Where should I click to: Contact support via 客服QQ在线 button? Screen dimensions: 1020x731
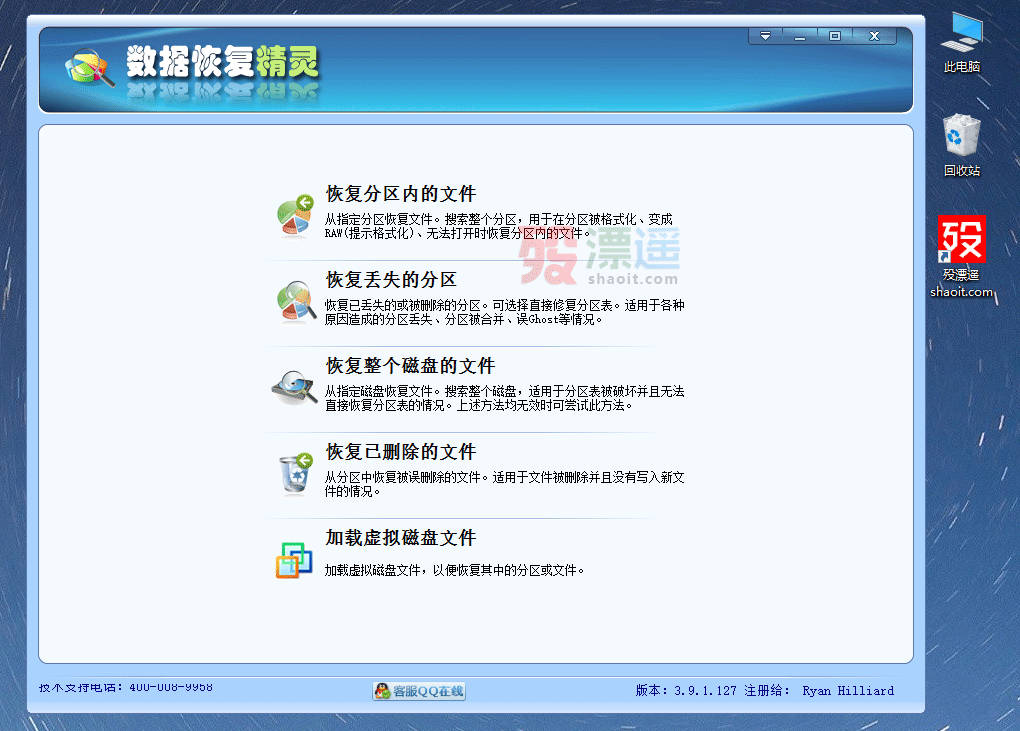point(420,691)
